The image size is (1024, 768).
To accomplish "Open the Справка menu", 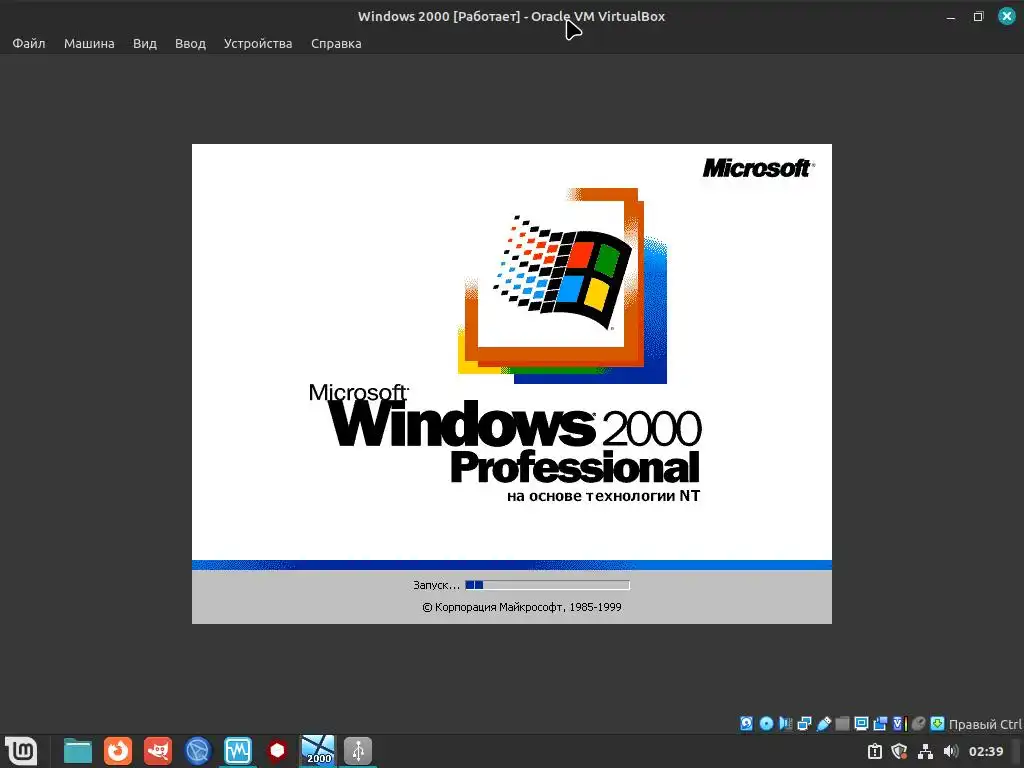I will click(x=336, y=43).
